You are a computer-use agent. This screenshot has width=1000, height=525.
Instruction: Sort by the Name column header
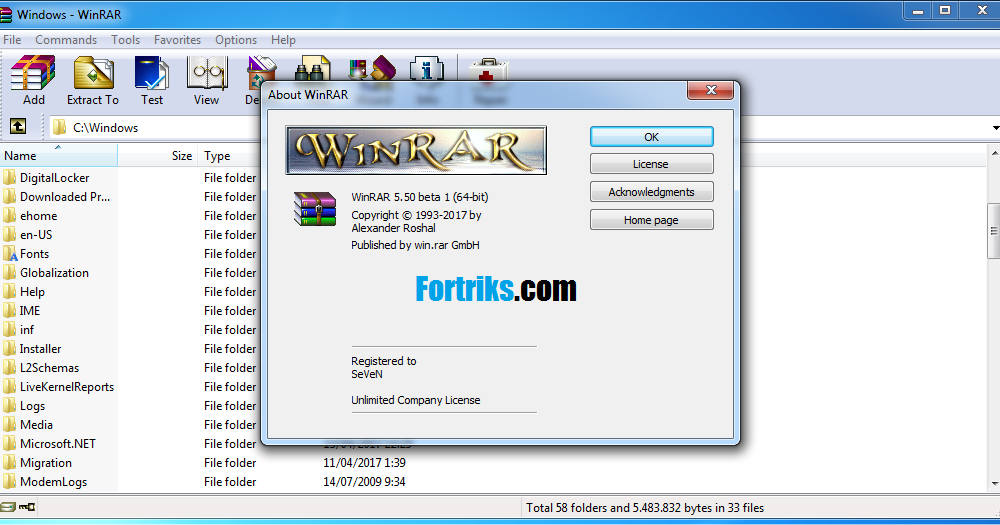[x=59, y=155]
